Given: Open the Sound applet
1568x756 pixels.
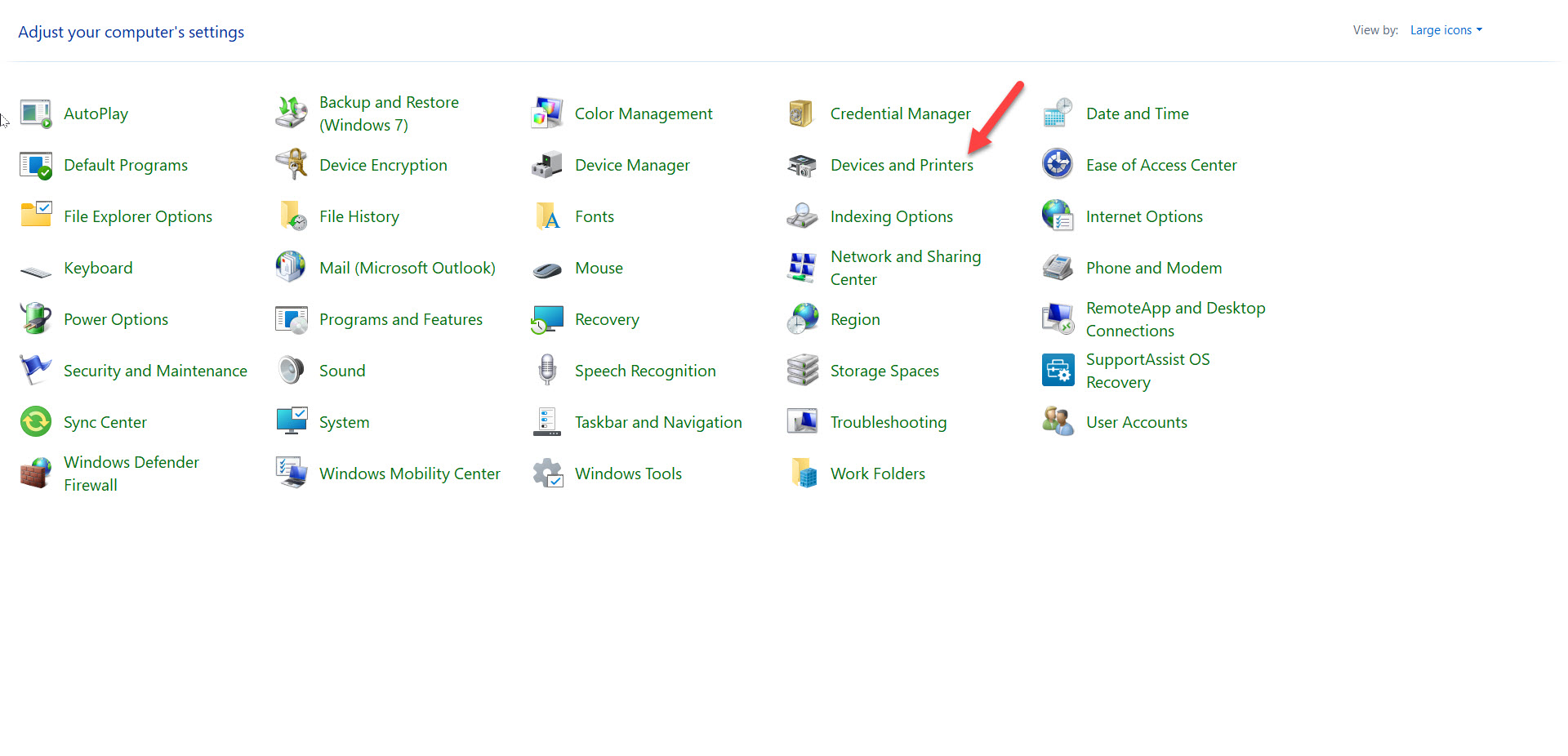Looking at the screenshot, I should (342, 371).
